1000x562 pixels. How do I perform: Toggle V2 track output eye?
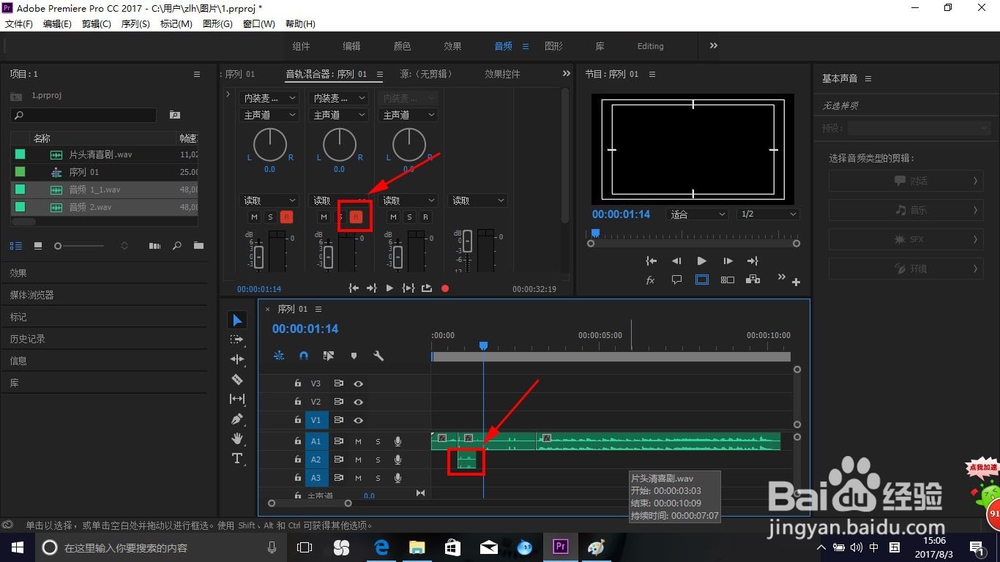358,402
